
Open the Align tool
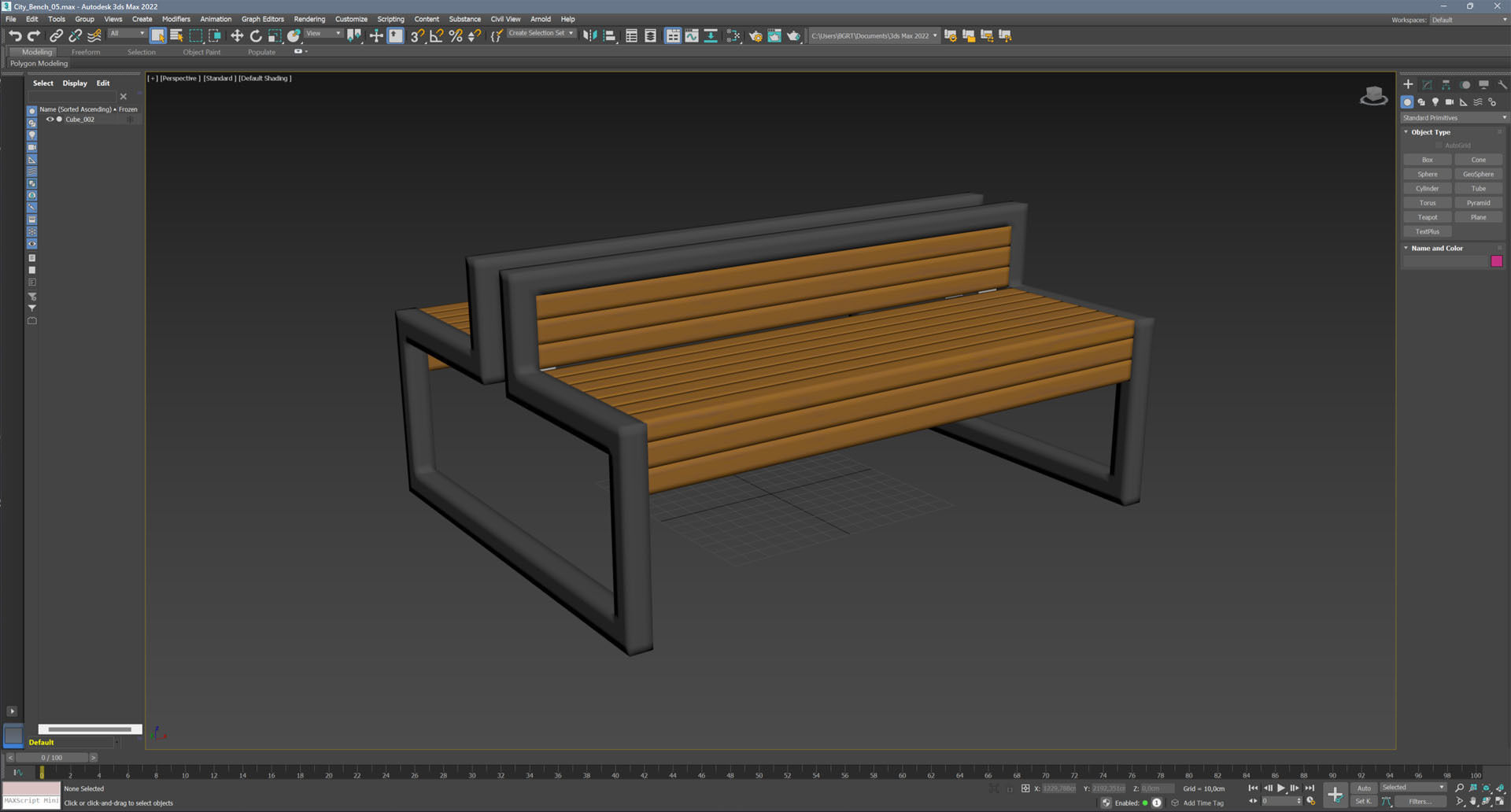(x=609, y=35)
